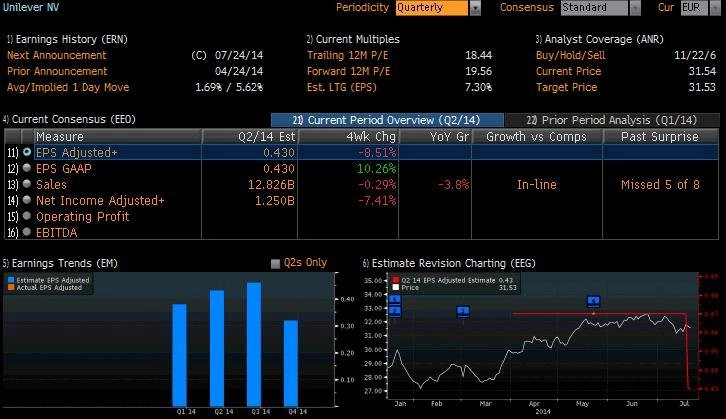Click the 07/24/14 announcement date

pyautogui.click(x=239, y=55)
